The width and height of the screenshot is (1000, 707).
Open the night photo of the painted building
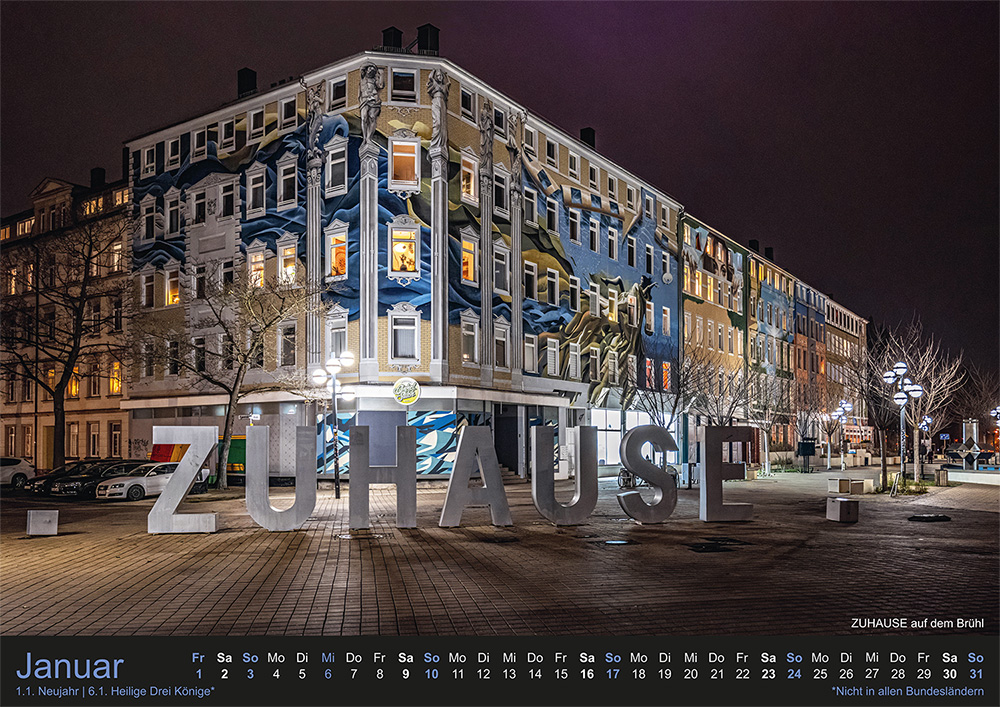pyautogui.click(x=500, y=317)
